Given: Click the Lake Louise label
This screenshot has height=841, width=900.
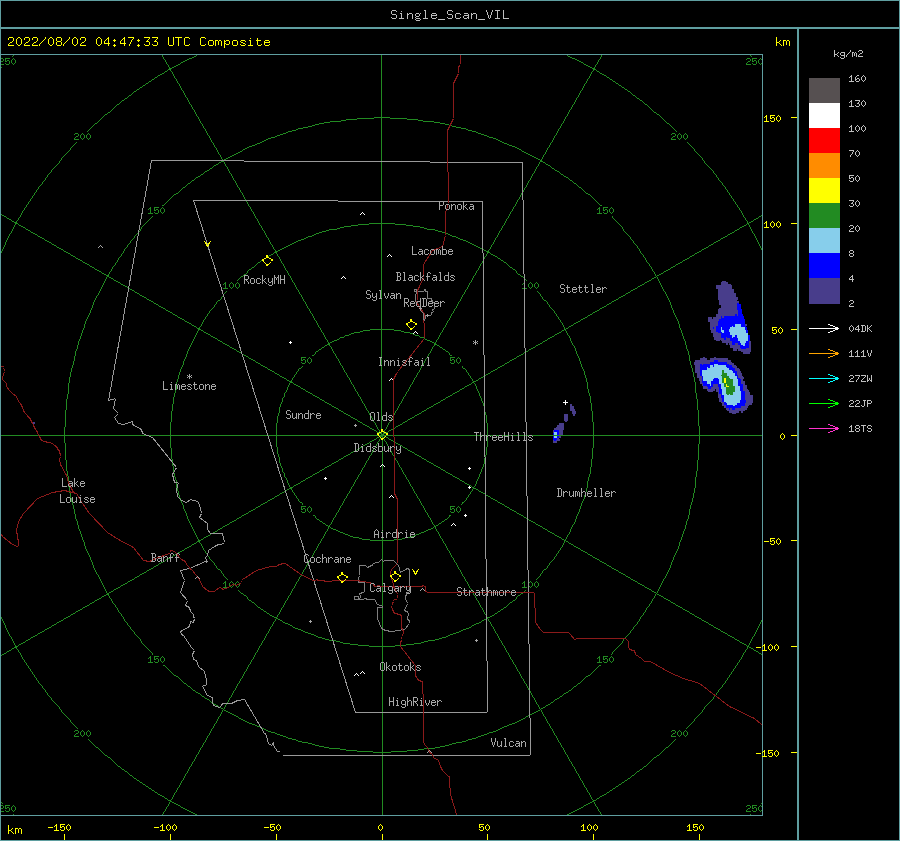Looking at the screenshot, I should pyautogui.click(x=77, y=491).
